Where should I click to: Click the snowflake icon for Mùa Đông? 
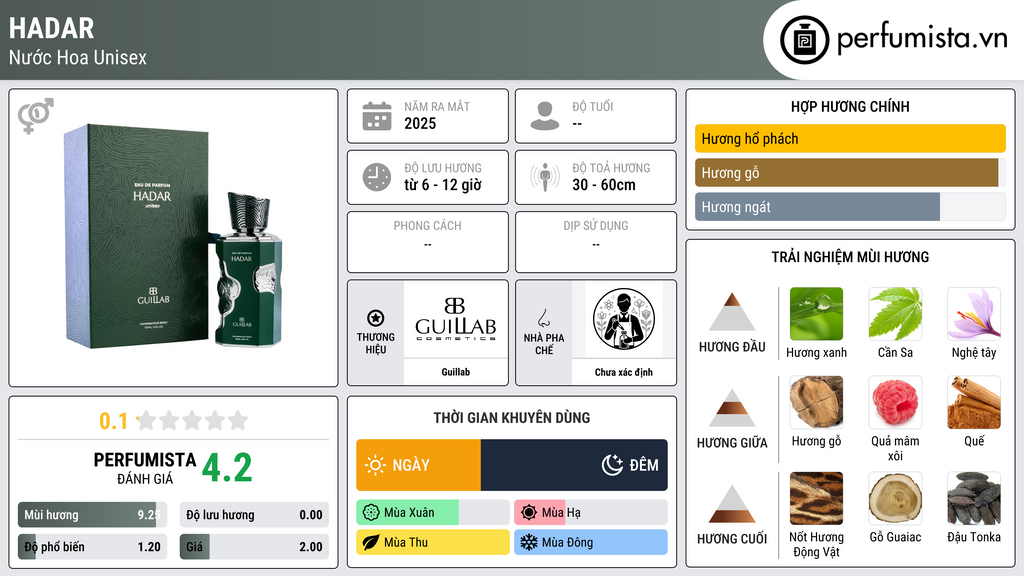(x=529, y=542)
